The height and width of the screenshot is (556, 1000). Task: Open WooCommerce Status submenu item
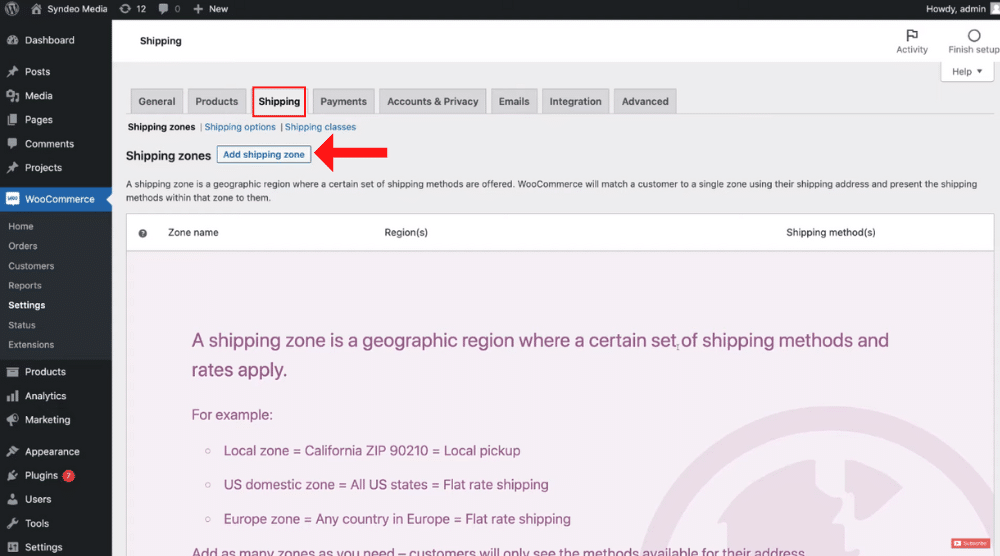[22, 325]
